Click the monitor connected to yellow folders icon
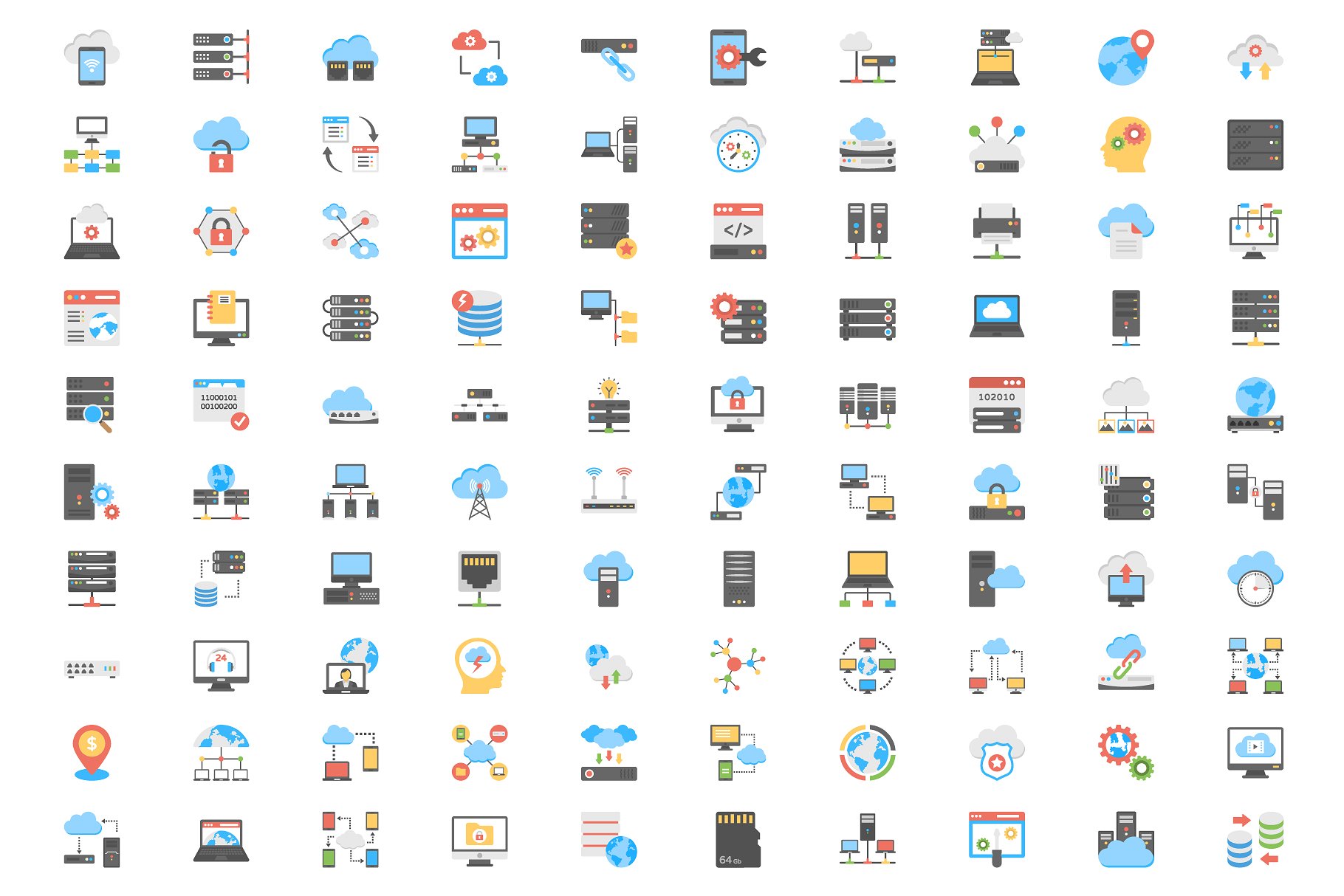 pyautogui.click(x=609, y=317)
